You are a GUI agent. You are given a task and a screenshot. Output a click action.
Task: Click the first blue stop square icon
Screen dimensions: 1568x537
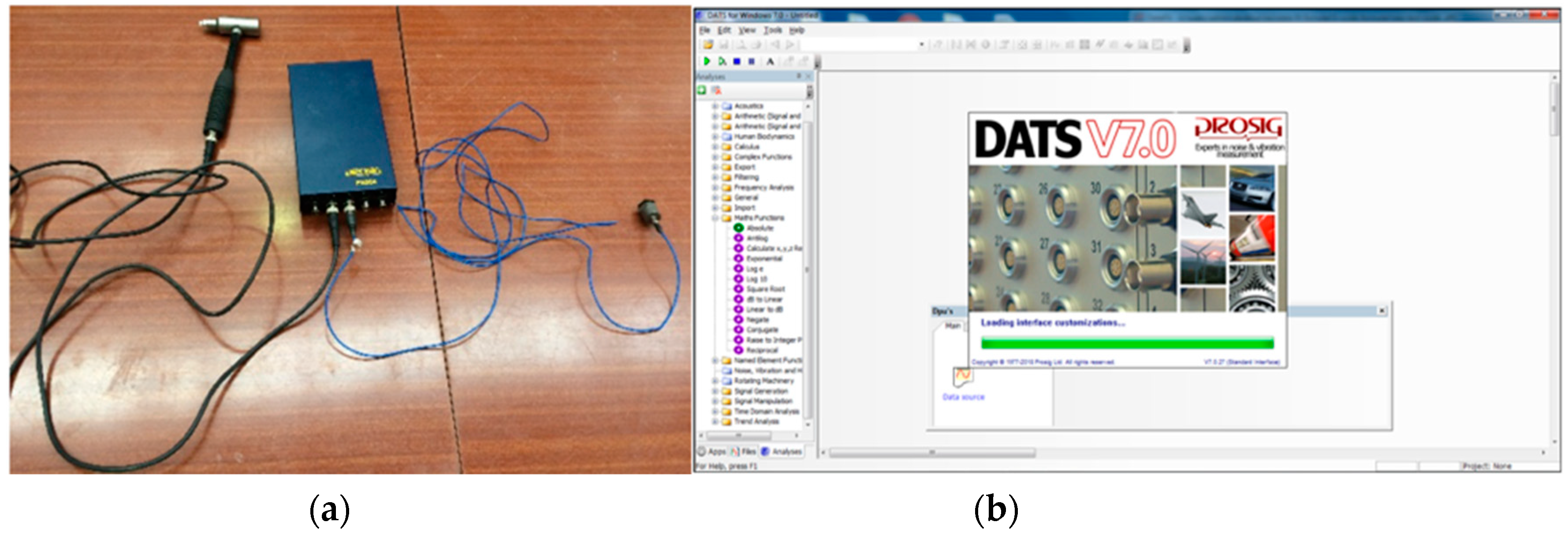(737, 61)
